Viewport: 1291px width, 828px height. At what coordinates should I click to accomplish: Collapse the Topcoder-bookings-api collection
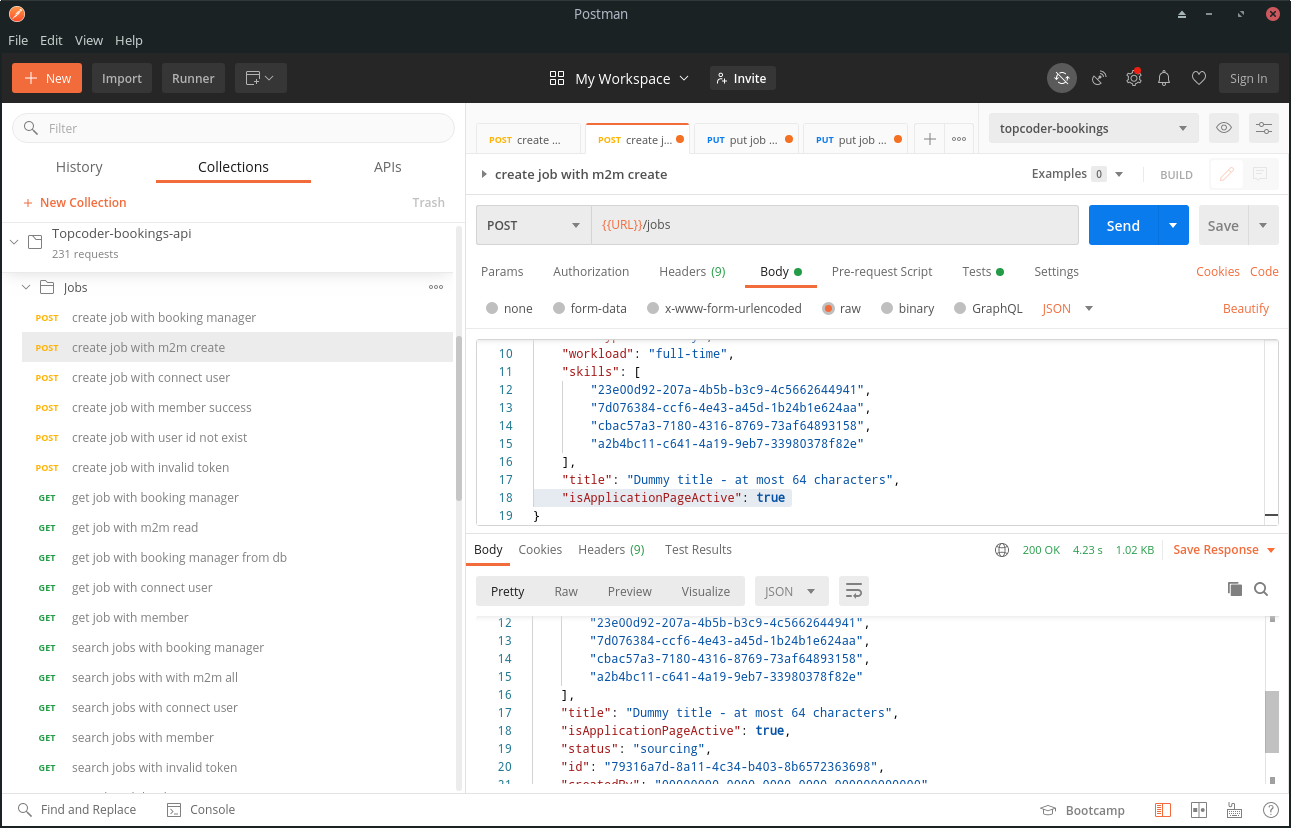tap(14, 242)
